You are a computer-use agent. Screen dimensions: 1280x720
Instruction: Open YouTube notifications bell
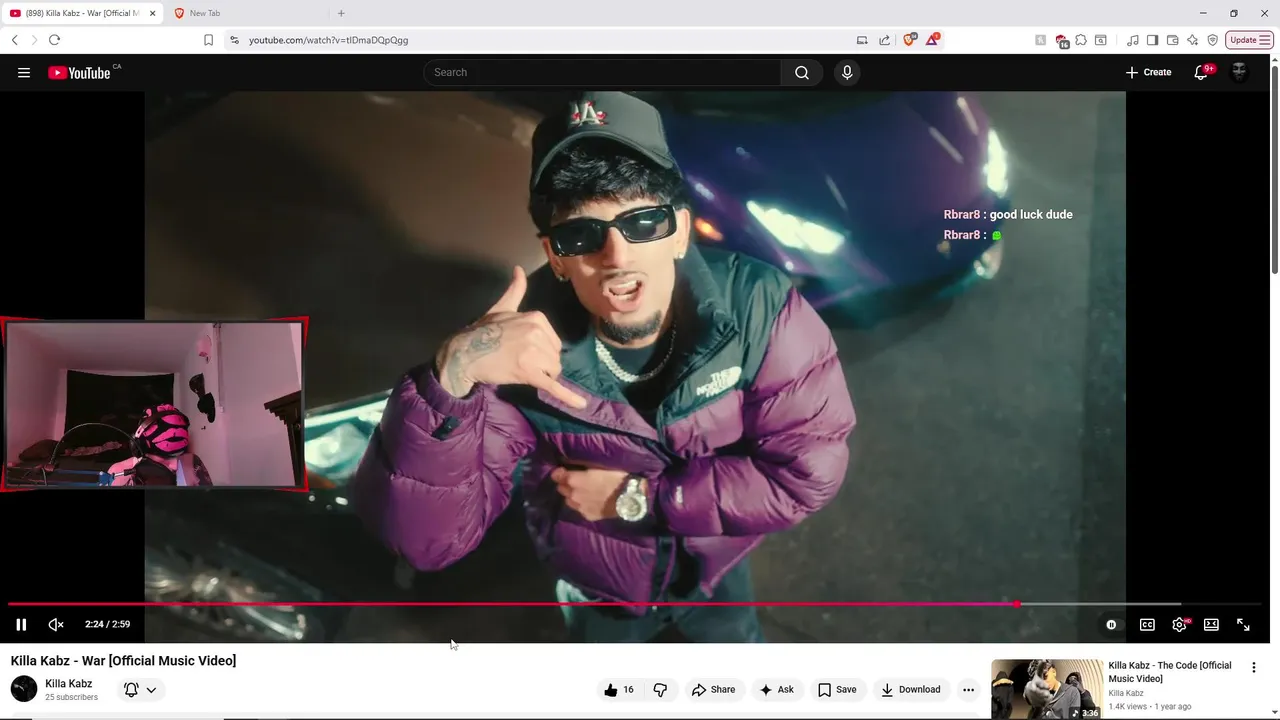click(1202, 72)
